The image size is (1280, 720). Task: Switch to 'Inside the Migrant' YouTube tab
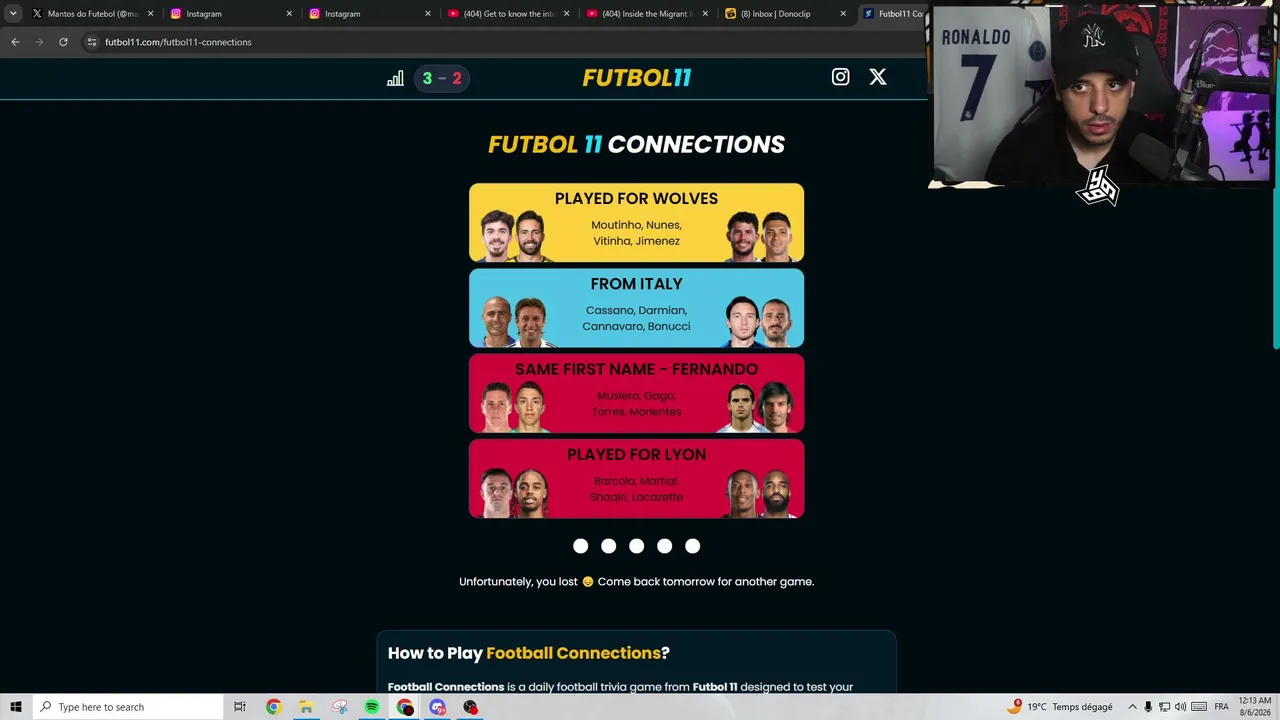[x=647, y=14]
